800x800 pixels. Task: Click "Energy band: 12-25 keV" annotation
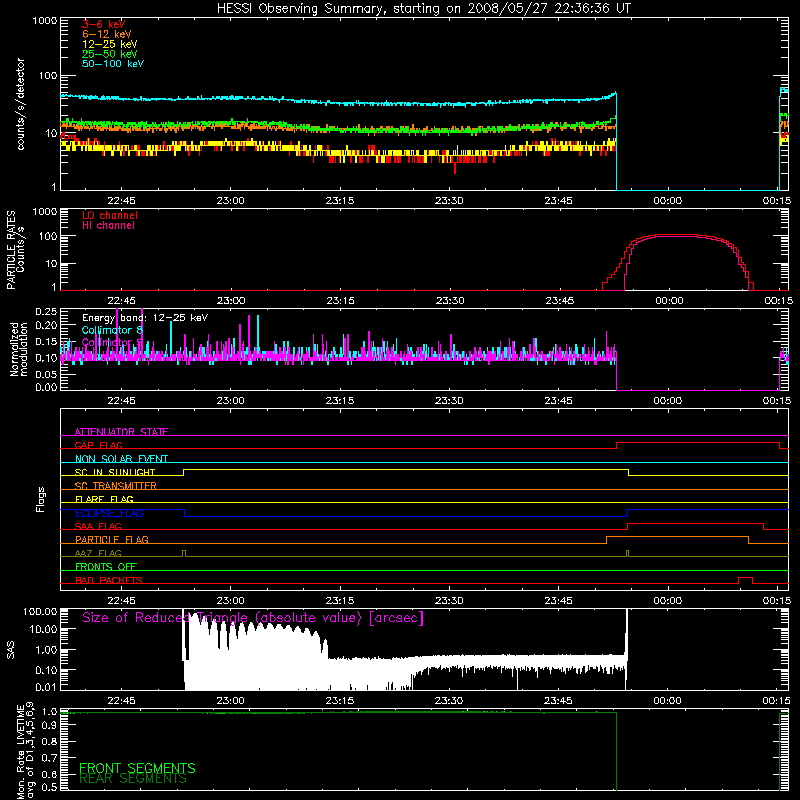click(145, 318)
